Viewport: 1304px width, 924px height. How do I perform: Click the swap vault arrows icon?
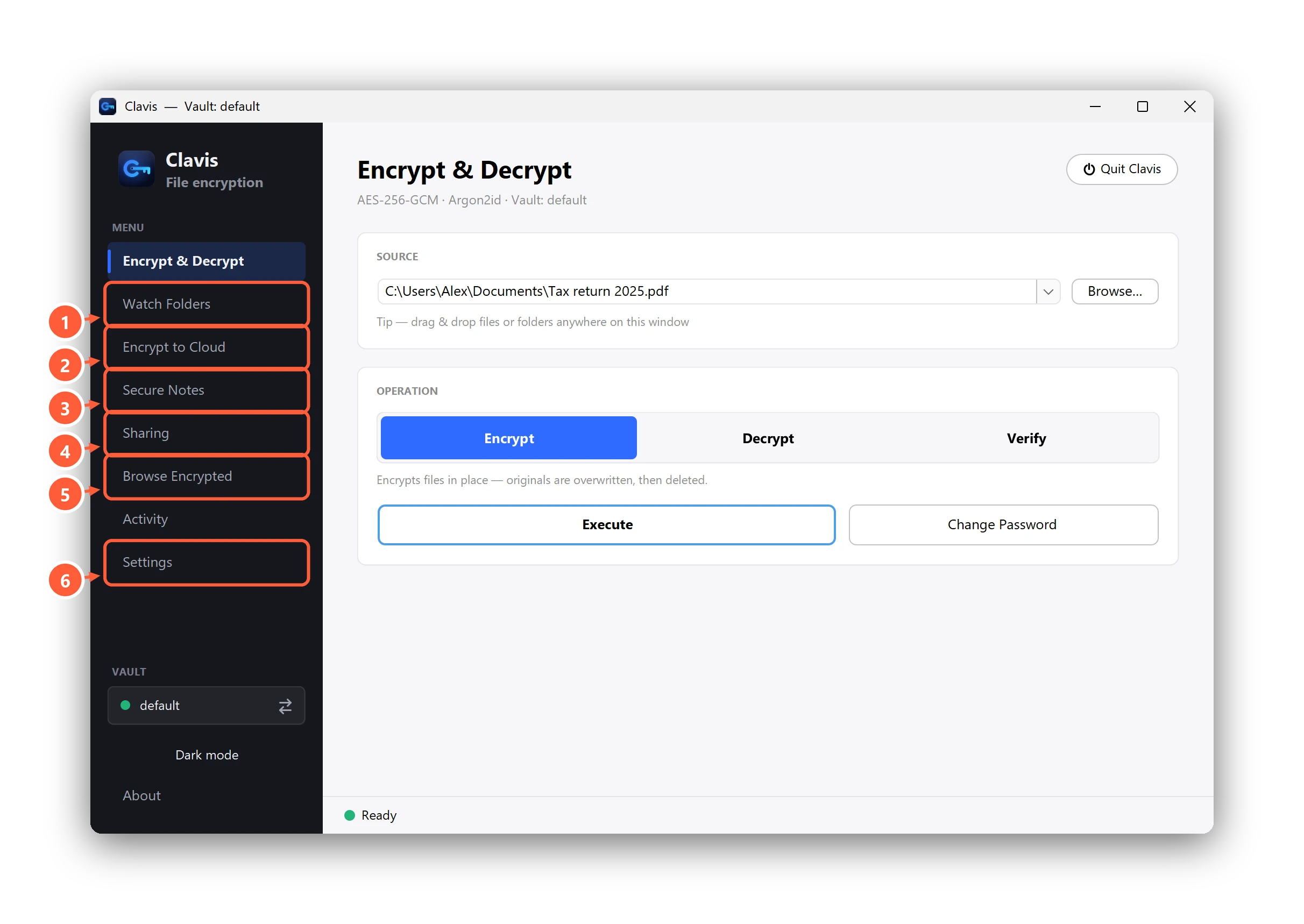(285, 706)
